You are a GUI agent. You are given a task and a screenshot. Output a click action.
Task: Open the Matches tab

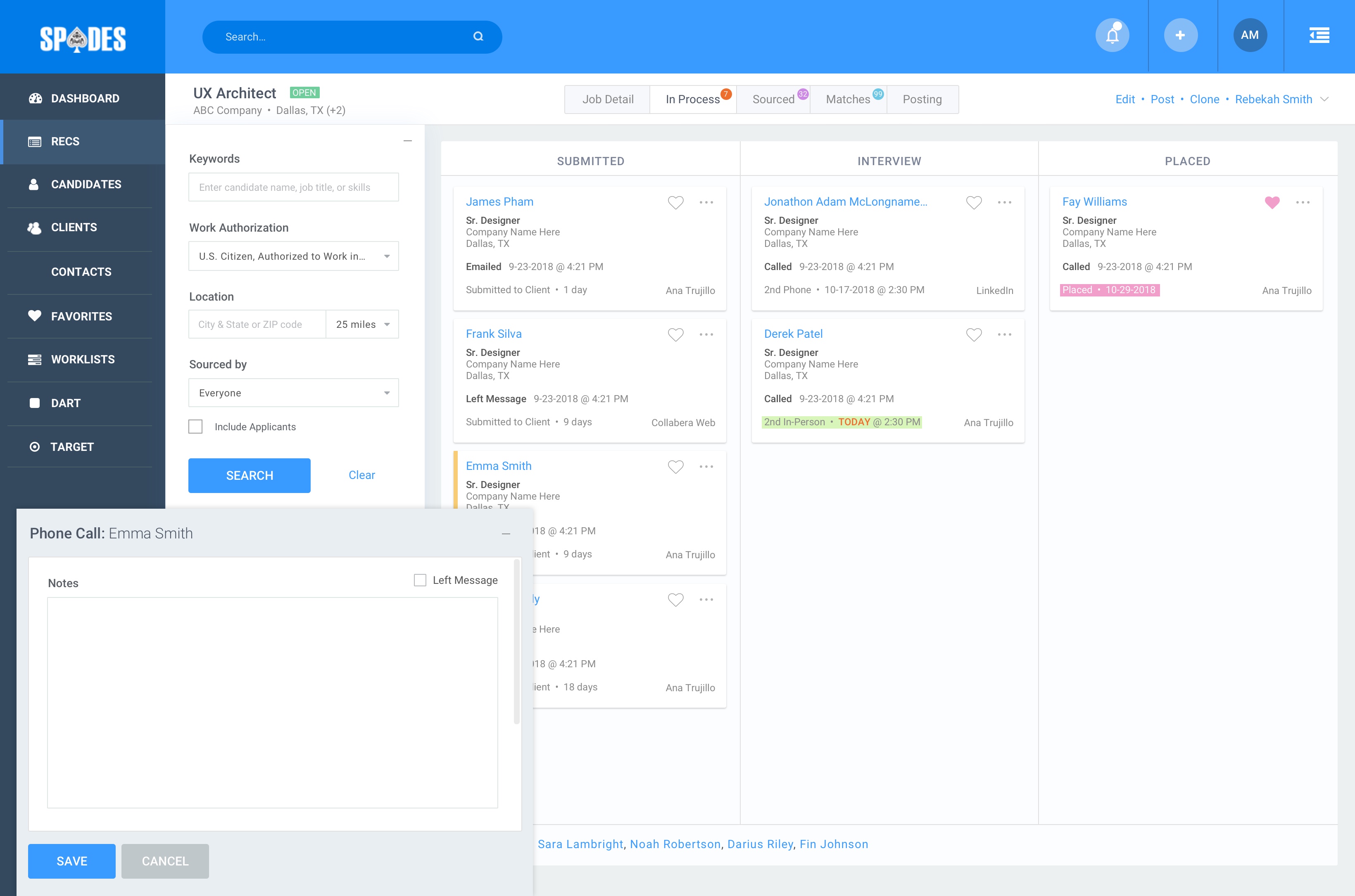pyautogui.click(x=848, y=99)
